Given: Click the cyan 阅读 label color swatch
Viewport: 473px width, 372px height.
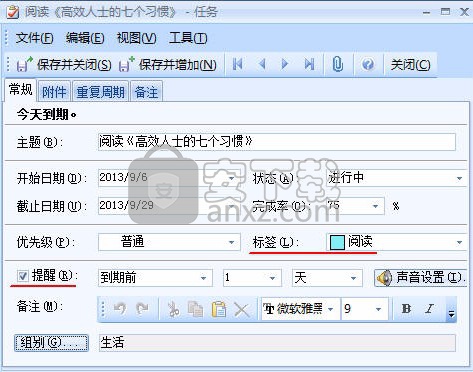Looking at the screenshot, I should [337, 242].
